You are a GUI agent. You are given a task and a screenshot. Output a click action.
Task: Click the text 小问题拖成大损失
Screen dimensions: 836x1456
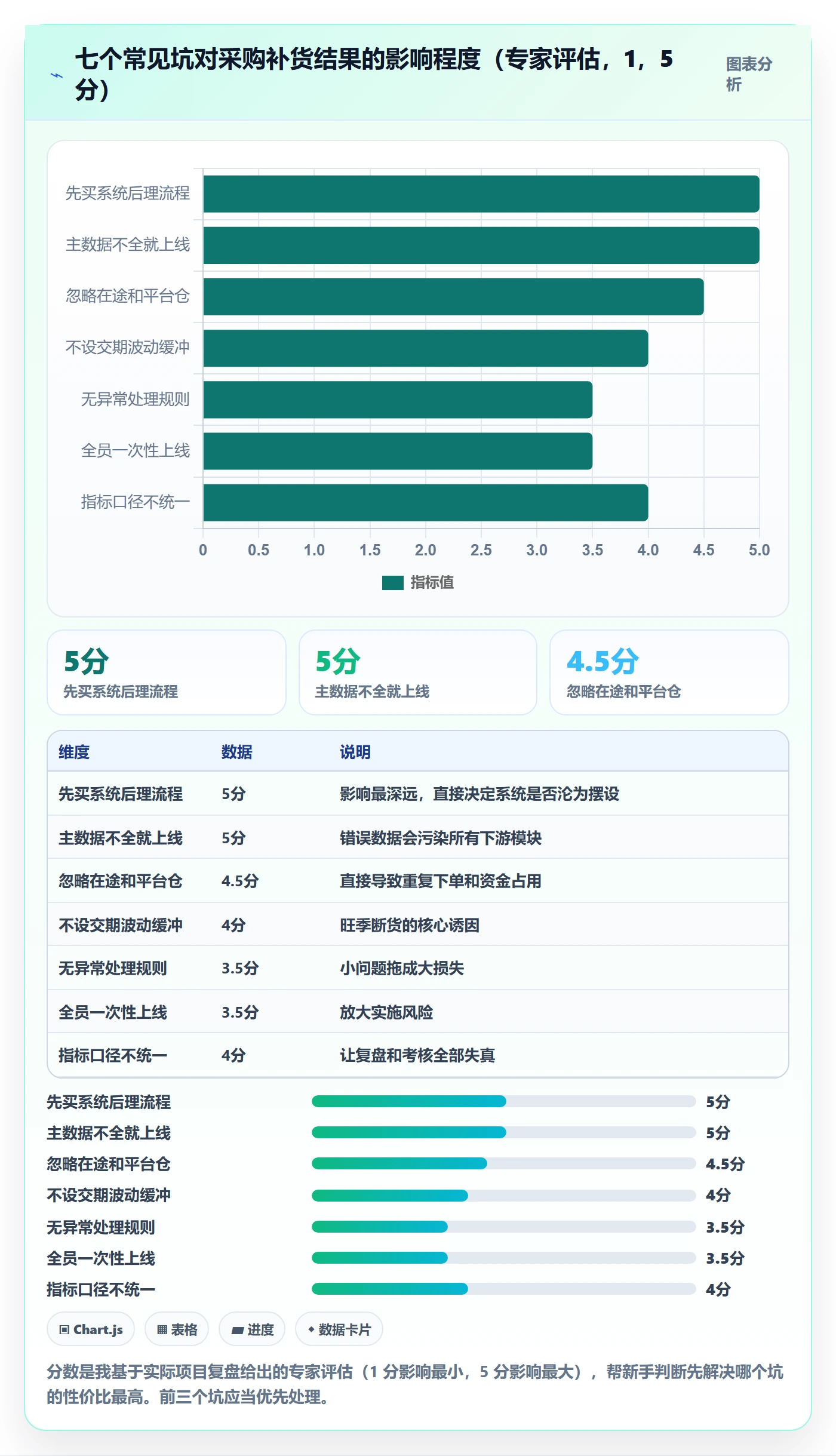point(402,968)
